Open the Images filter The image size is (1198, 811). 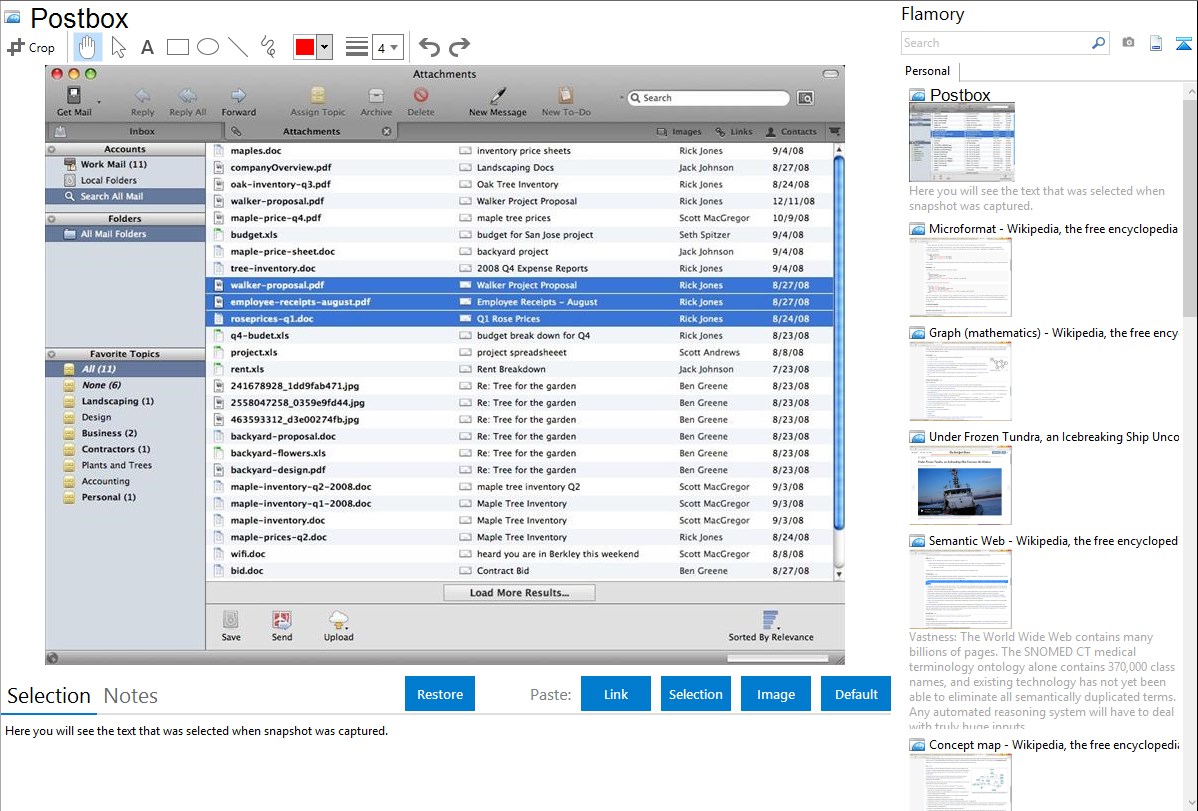click(678, 131)
